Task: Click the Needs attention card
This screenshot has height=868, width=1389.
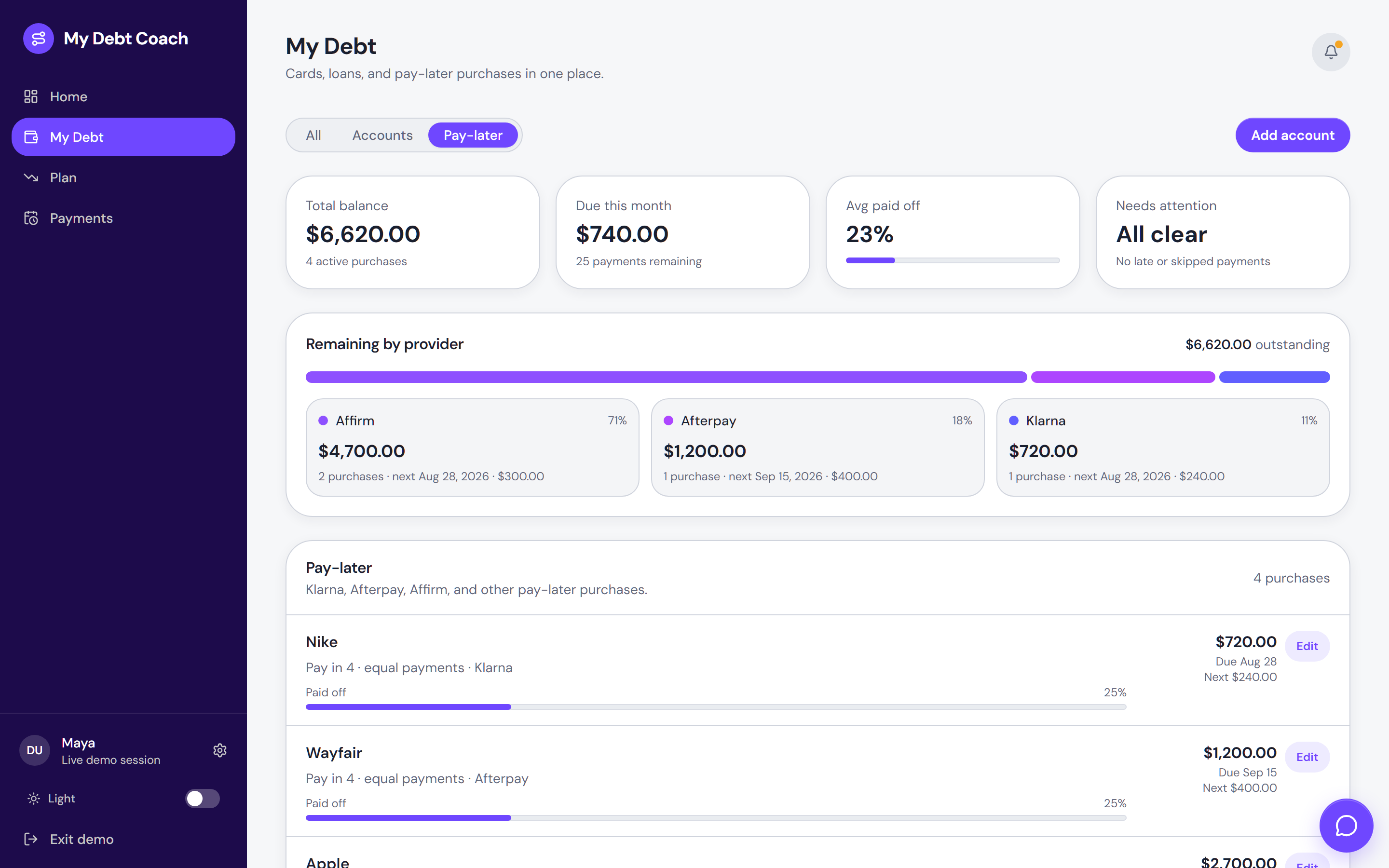Action: (x=1223, y=232)
